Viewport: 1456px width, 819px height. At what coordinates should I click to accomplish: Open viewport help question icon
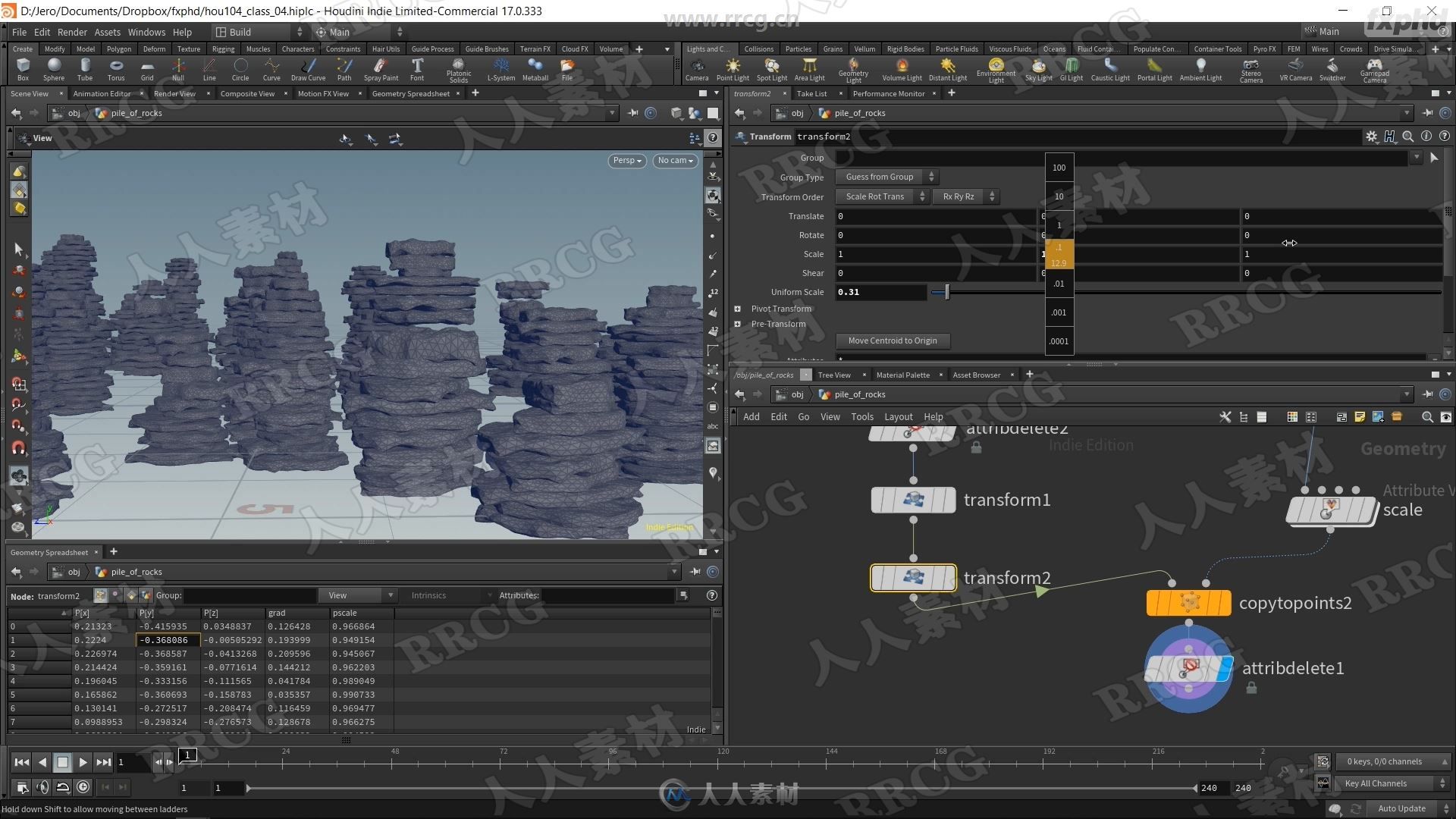713,138
